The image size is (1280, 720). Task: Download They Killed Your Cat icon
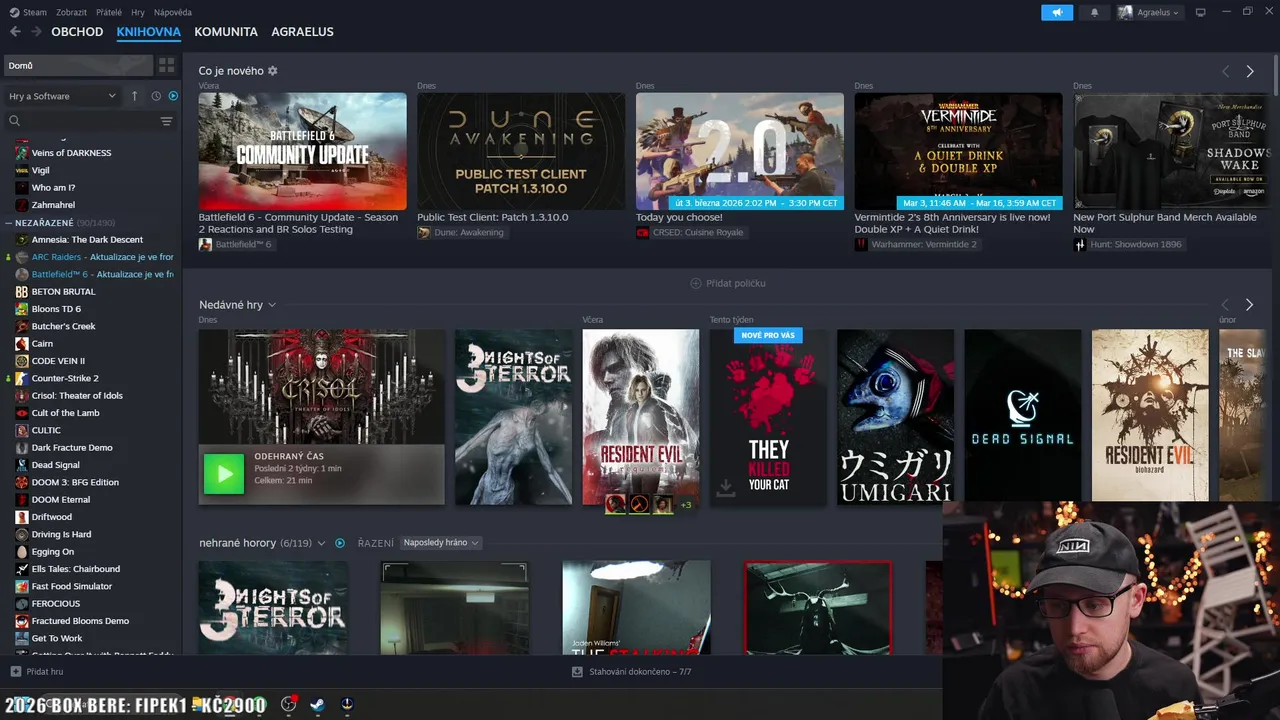pyautogui.click(x=726, y=487)
